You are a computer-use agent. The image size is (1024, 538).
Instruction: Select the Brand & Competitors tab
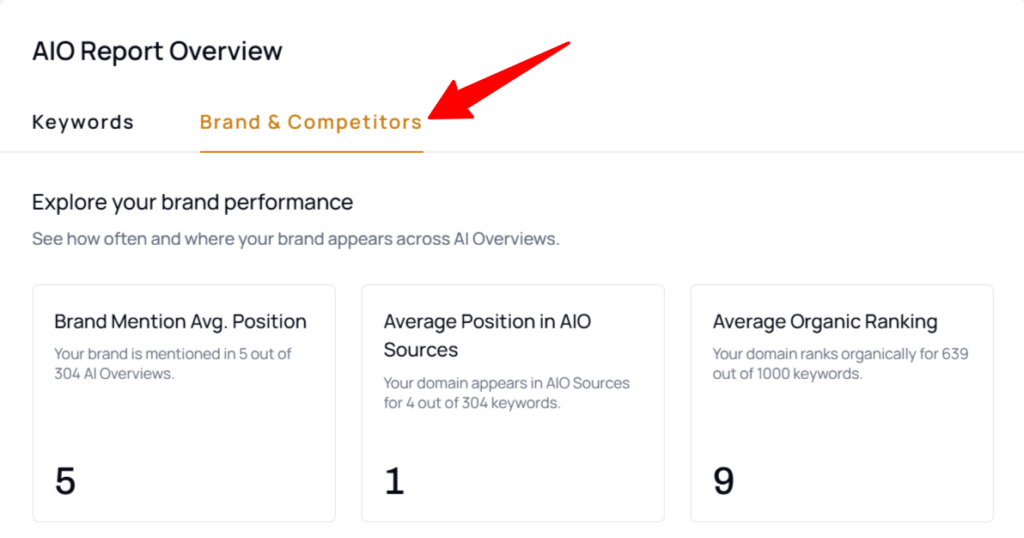(310, 123)
